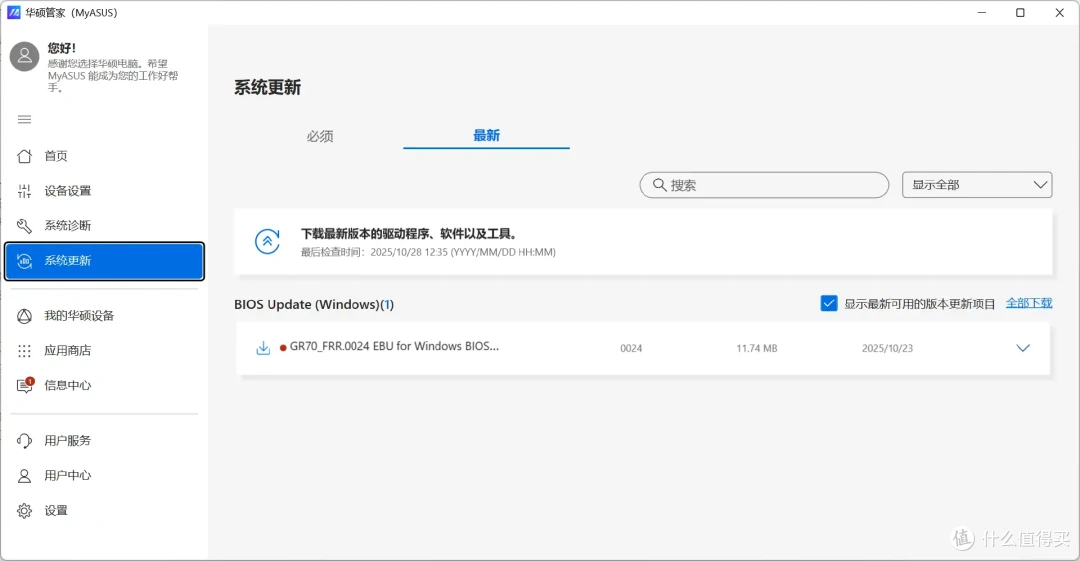Click the 11.74 MB size value
This screenshot has width=1080, height=561.
(756, 348)
